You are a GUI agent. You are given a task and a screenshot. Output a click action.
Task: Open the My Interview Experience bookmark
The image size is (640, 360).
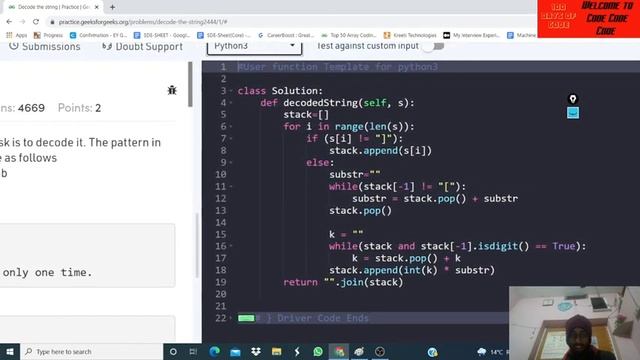471,36
